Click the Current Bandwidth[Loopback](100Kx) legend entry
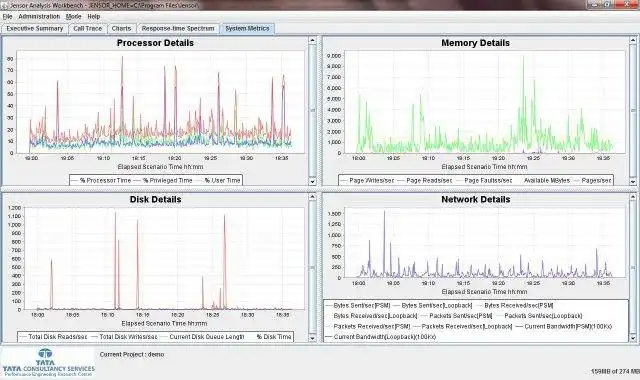 380,337
